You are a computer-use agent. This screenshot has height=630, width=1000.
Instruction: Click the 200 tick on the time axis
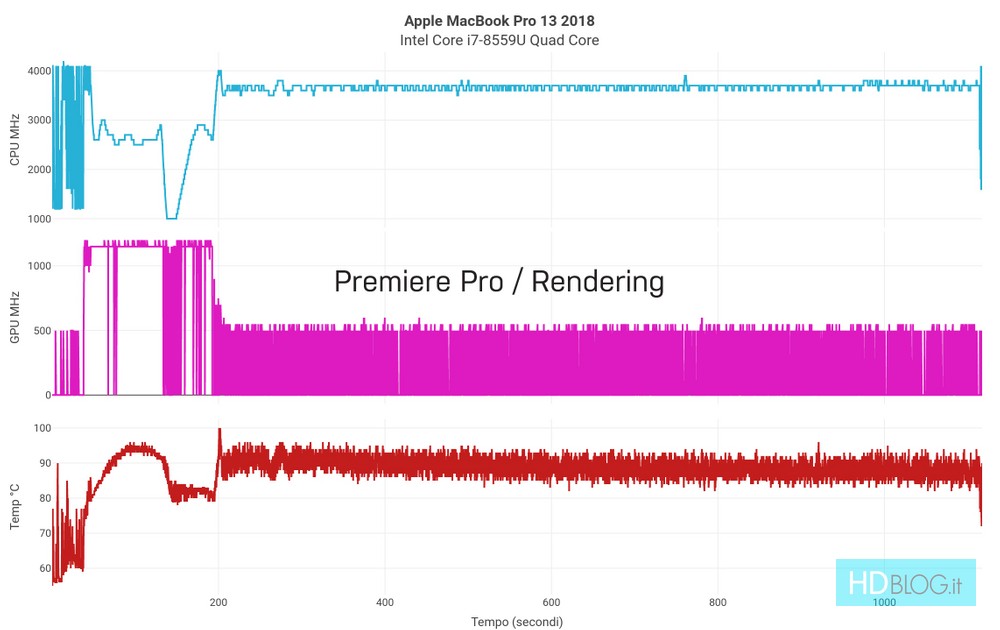[218, 603]
